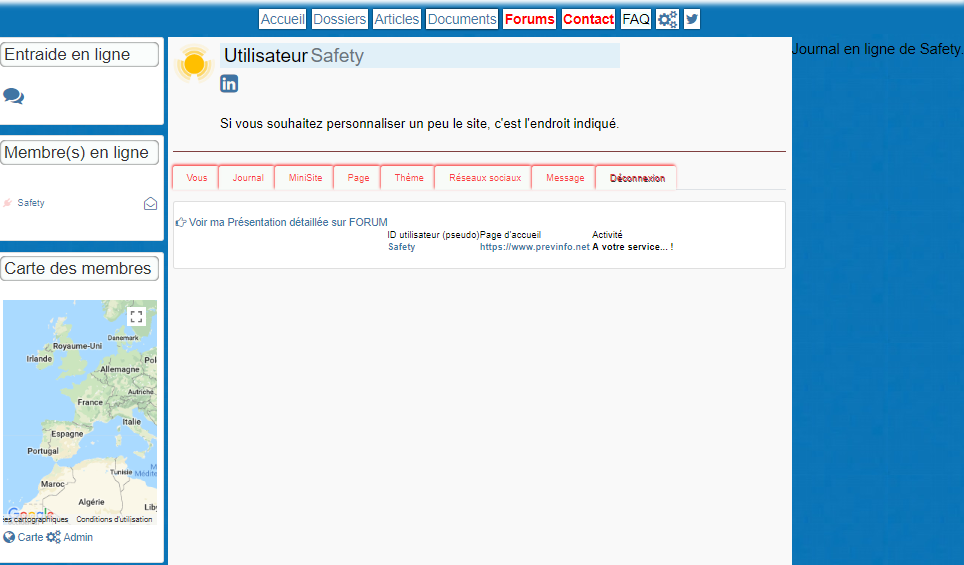Click the Carte des membres panel heading
The width and height of the screenshot is (964, 565).
(79, 268)
